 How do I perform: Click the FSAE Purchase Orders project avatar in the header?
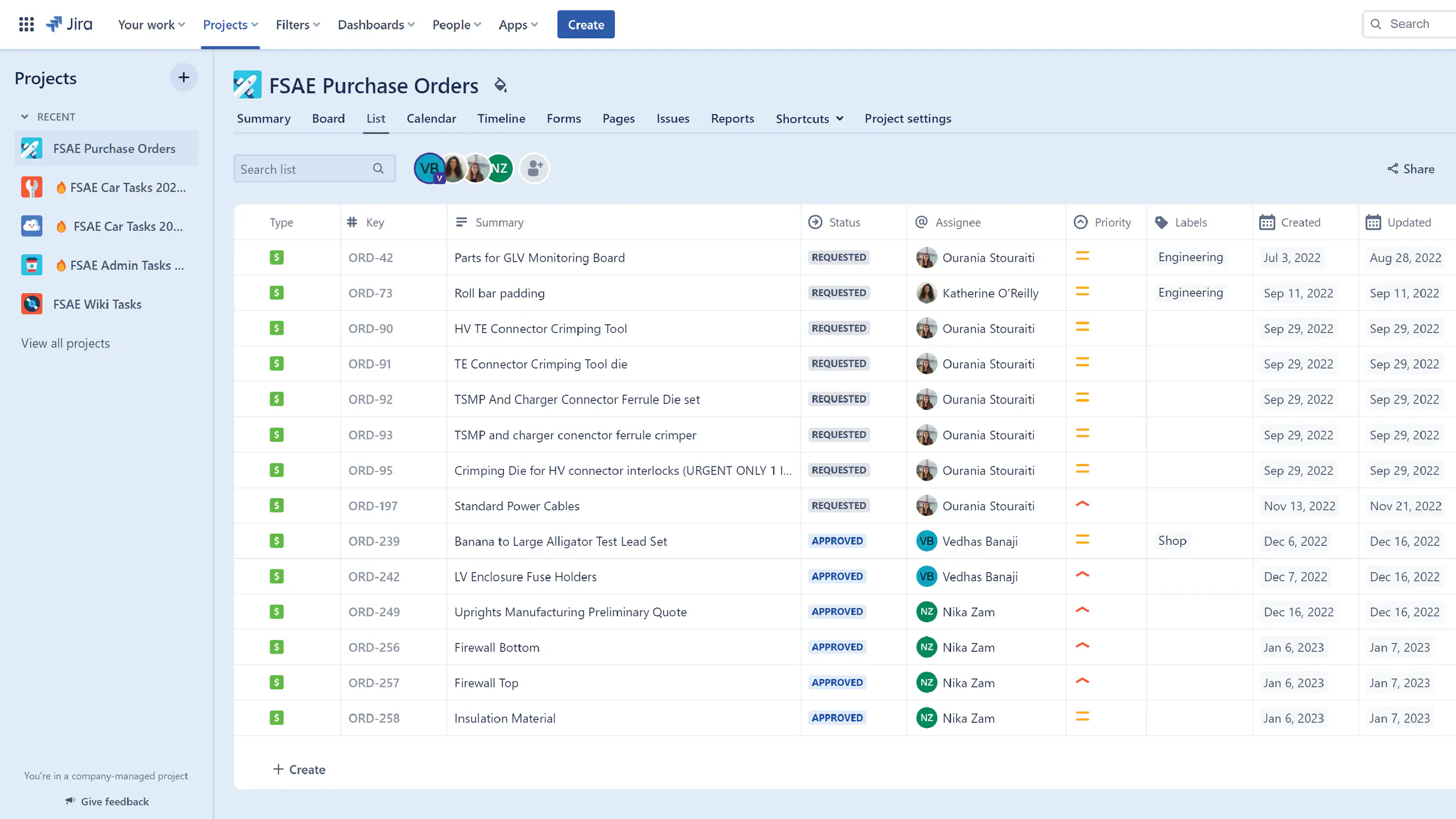pyautogui.click(x=247, y=85)
